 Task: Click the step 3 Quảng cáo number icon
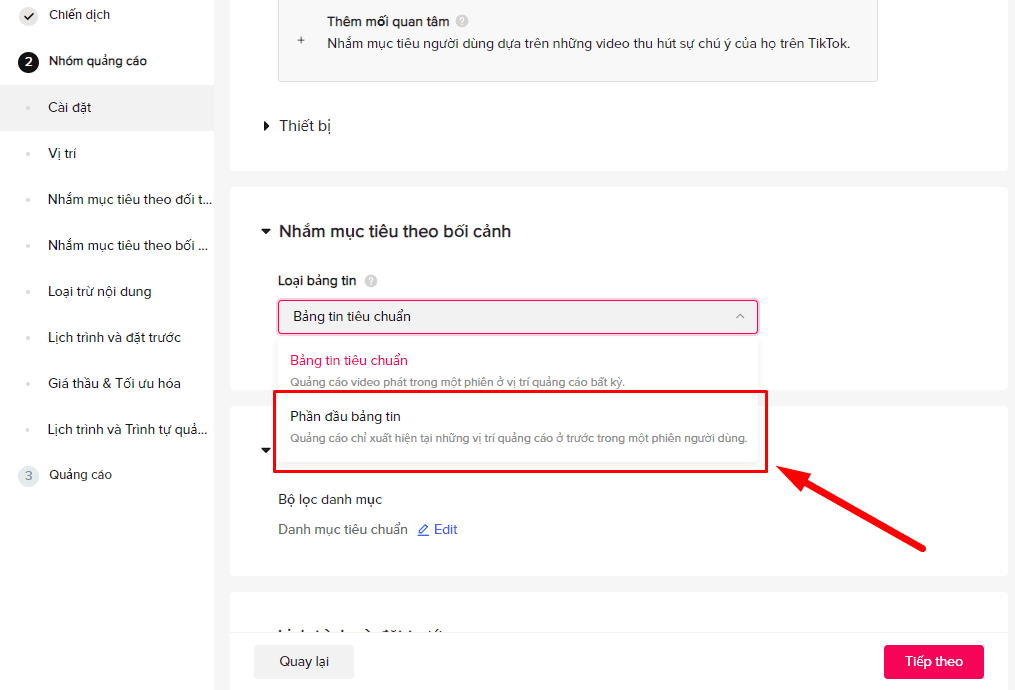28,476
